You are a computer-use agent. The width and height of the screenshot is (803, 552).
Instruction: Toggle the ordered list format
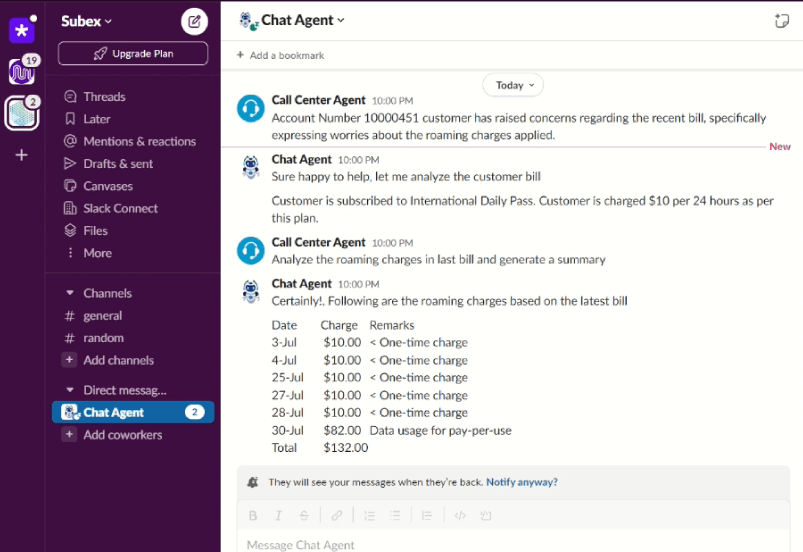[x=369, y=516]
